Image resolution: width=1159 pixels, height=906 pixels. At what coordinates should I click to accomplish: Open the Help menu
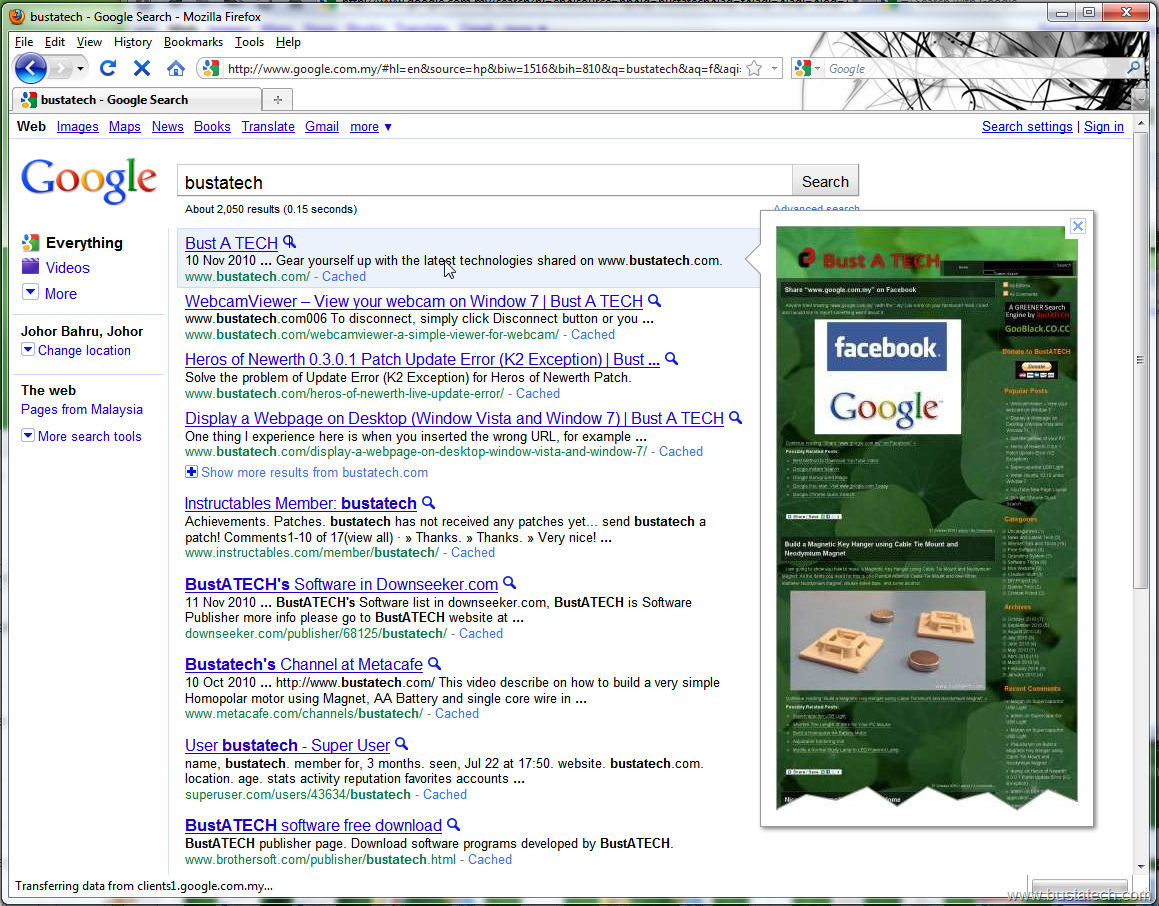tap(288, 42)
